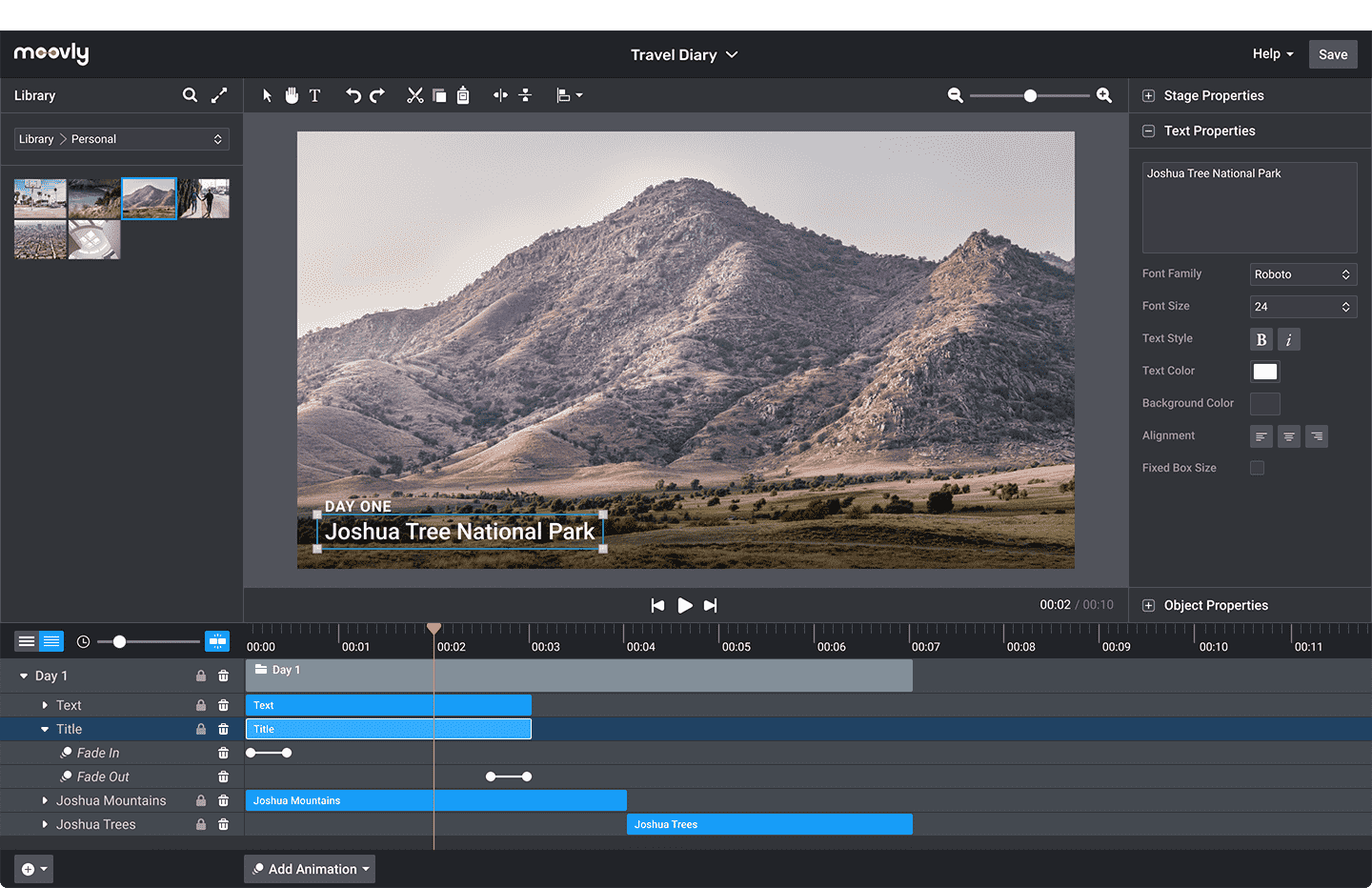The image size is (1372, 888).
Task: Open the Background Color swatch
Action: coord(1265,404)
